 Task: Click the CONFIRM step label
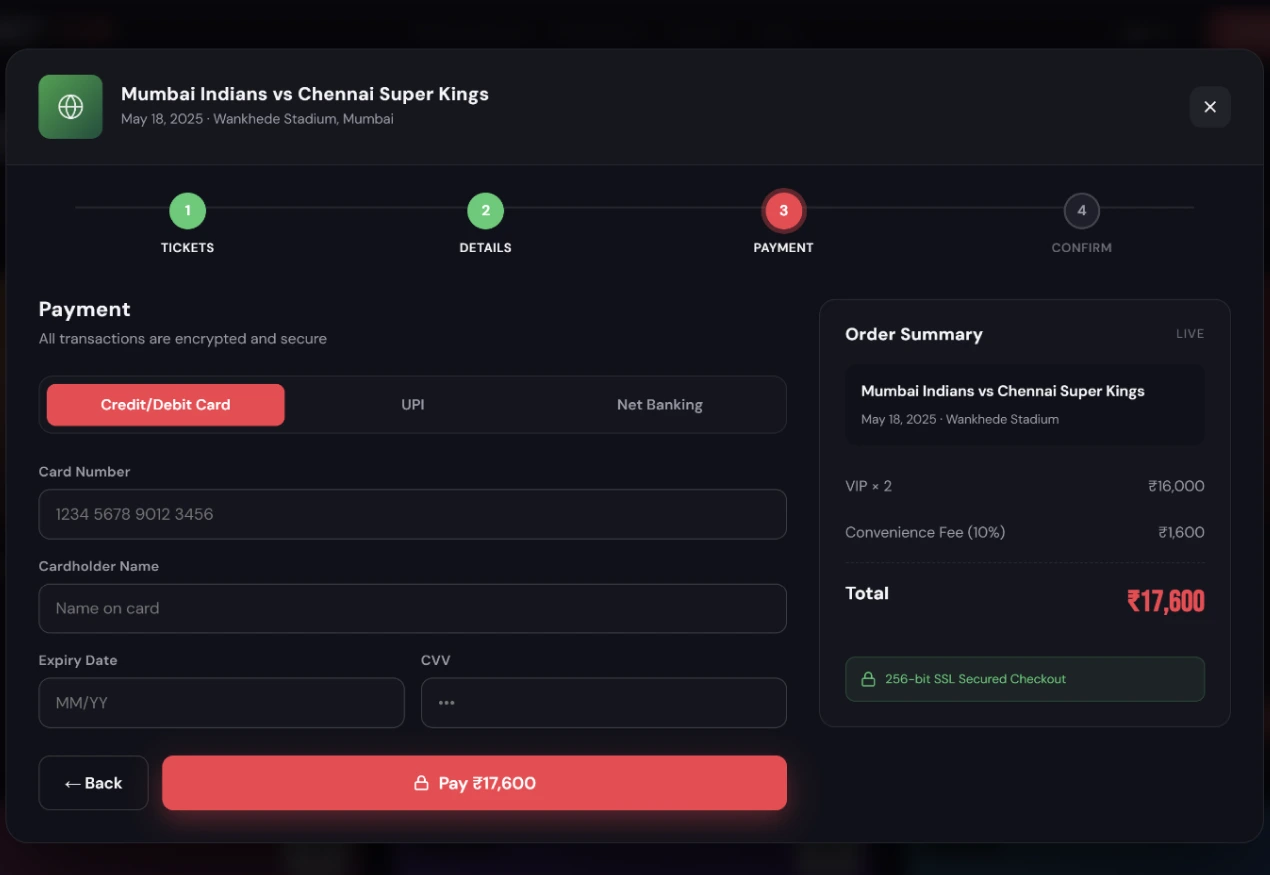[1081, 247]
